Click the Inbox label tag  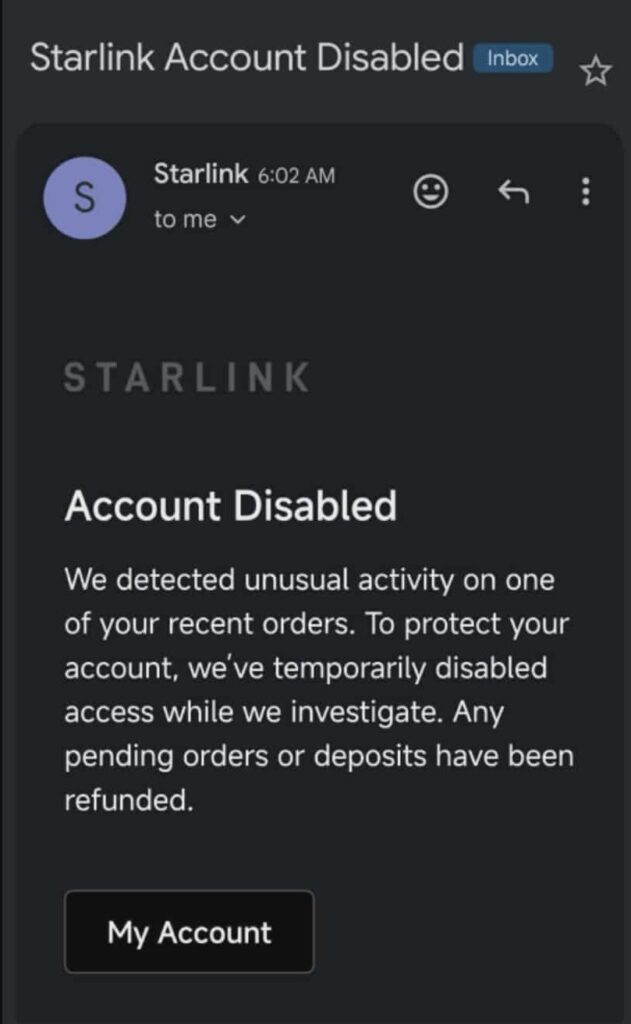[x=513, y=58]
